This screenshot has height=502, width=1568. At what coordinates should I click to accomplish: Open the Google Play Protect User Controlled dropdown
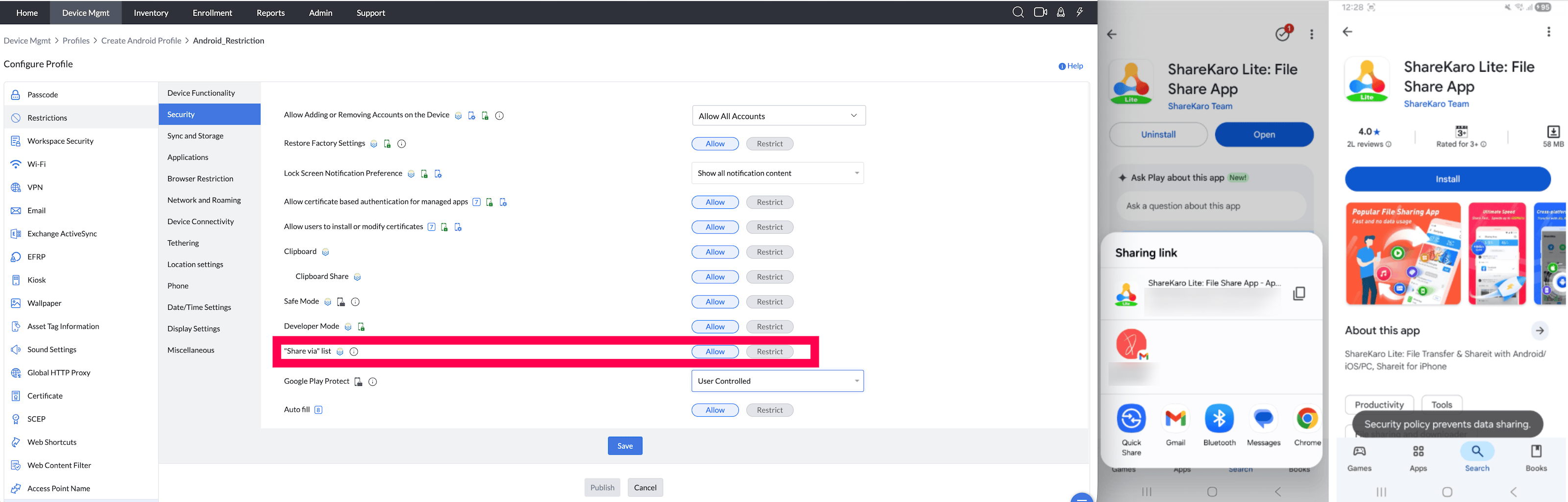coord(778,381)
